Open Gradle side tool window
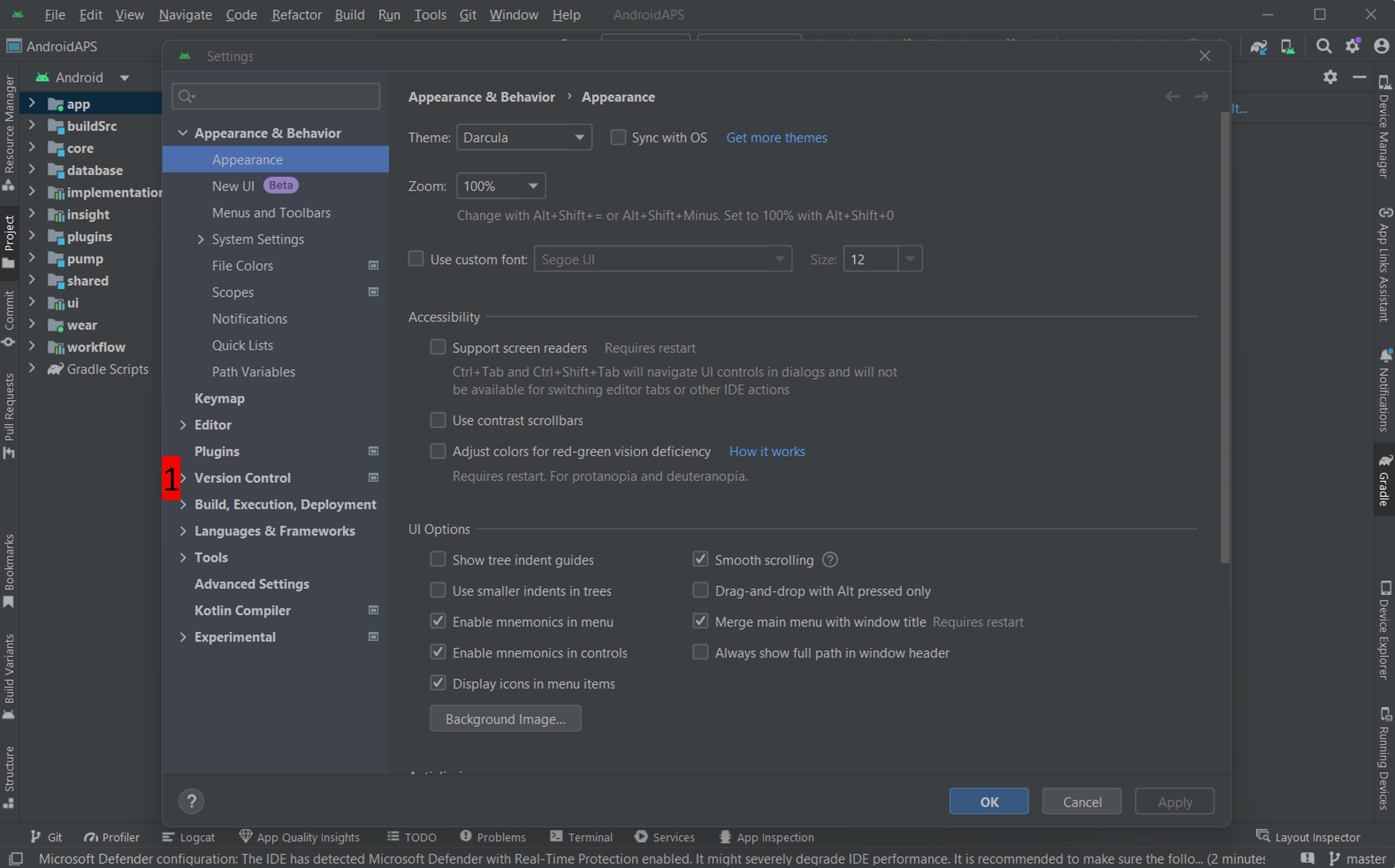This screenshot has height=868, width=1395. tap(1384, 479)
